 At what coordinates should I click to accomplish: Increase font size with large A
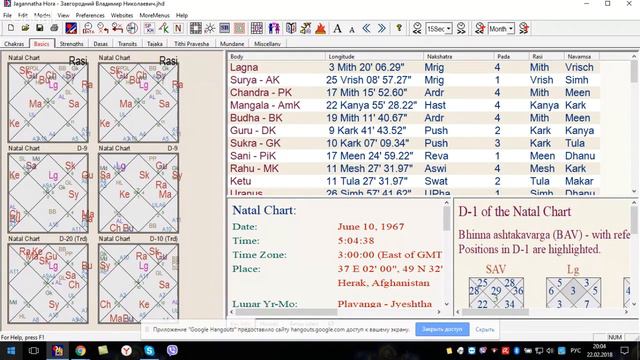coord(337,28)
